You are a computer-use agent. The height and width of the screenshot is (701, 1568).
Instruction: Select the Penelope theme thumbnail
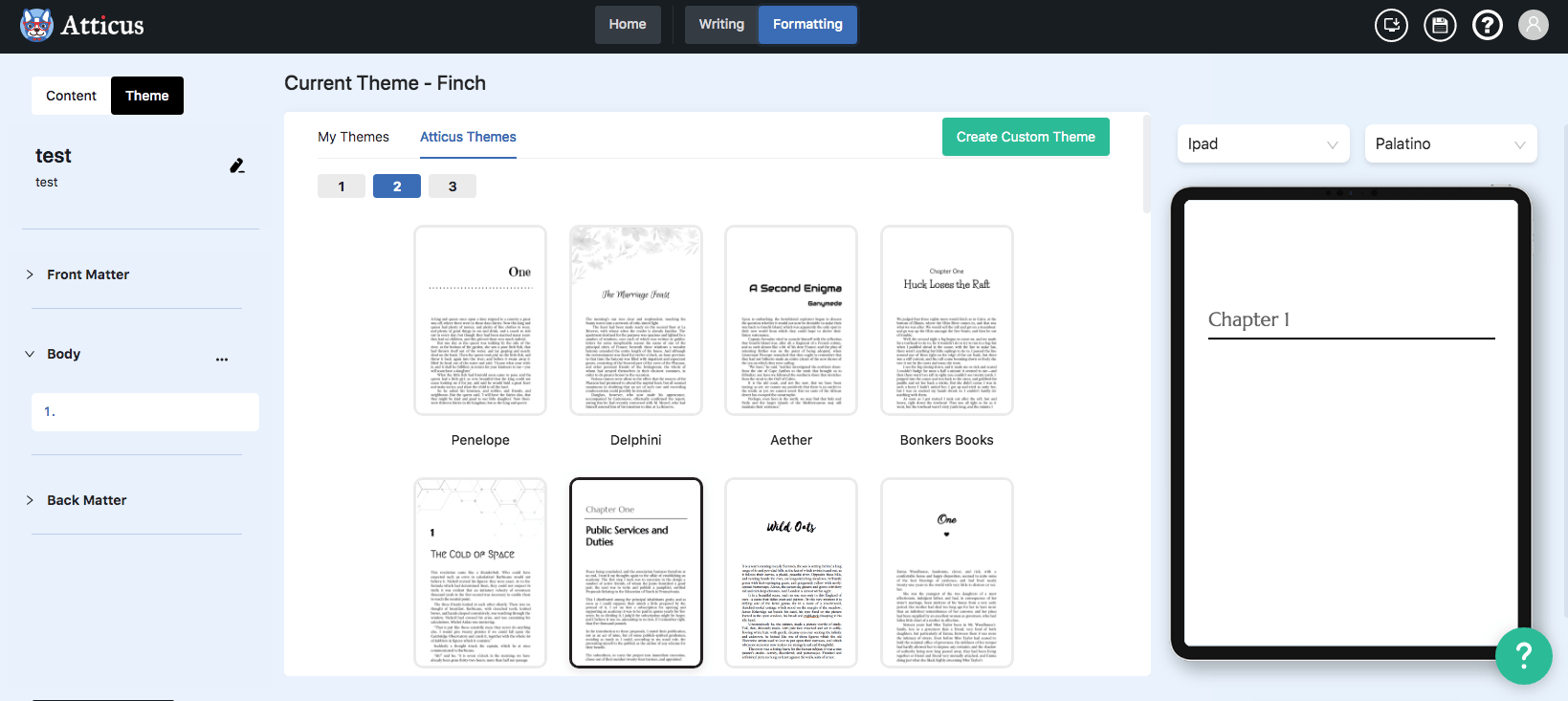[480, 320]
